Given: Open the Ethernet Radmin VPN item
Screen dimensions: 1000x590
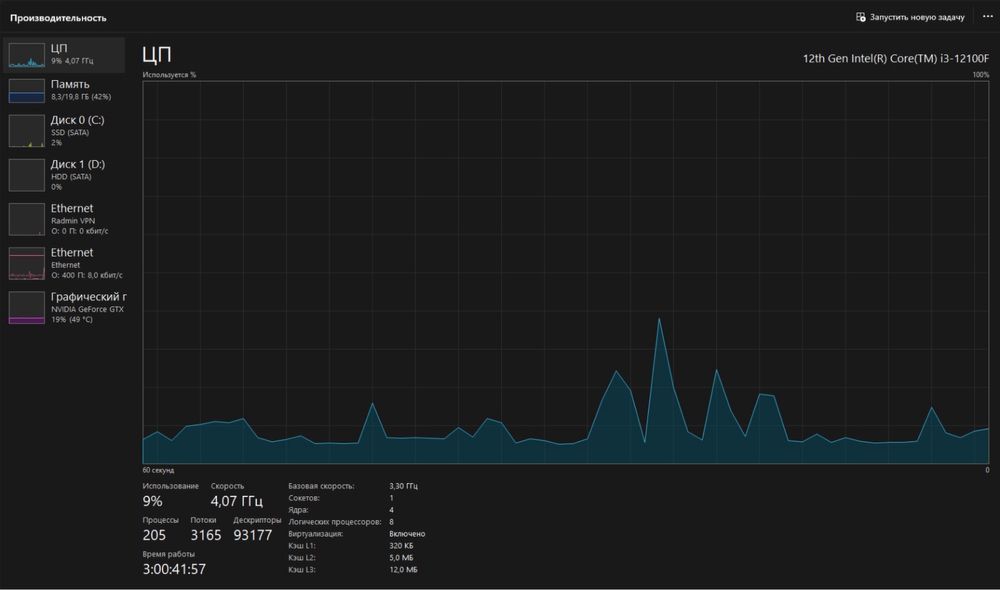Looking at the screenshot, I should 64,219.
